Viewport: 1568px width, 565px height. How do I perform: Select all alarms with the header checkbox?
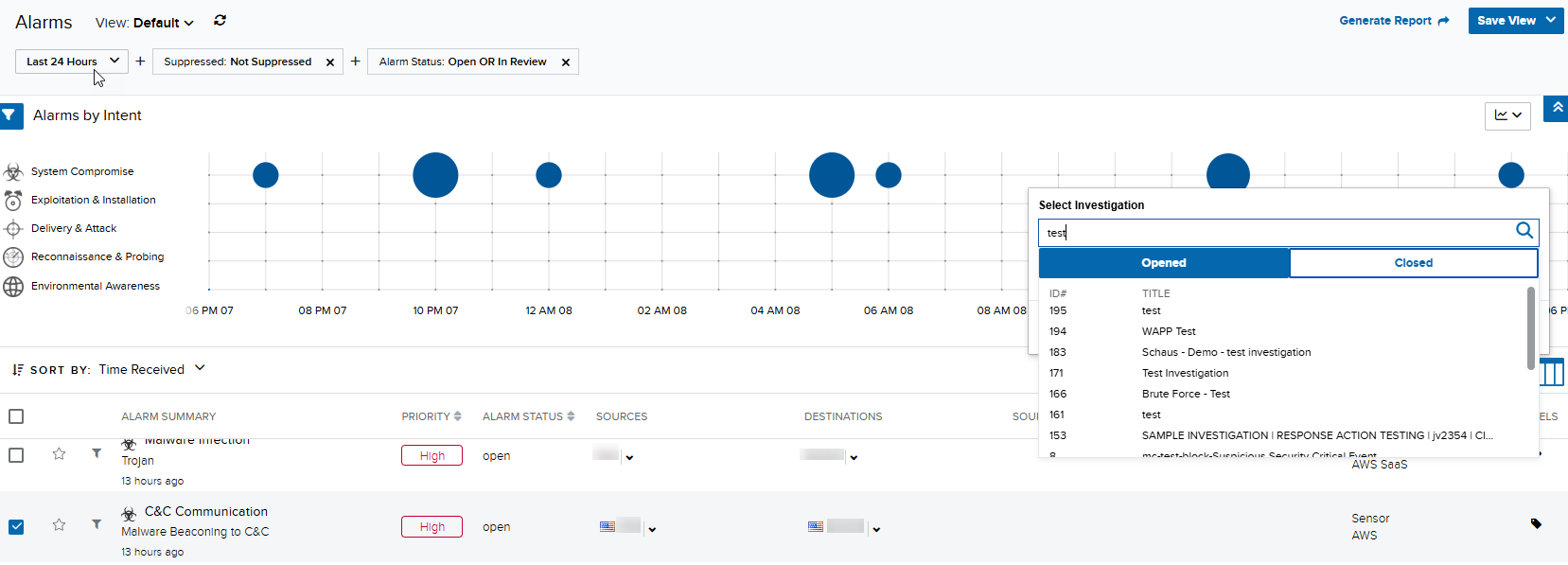16,416
